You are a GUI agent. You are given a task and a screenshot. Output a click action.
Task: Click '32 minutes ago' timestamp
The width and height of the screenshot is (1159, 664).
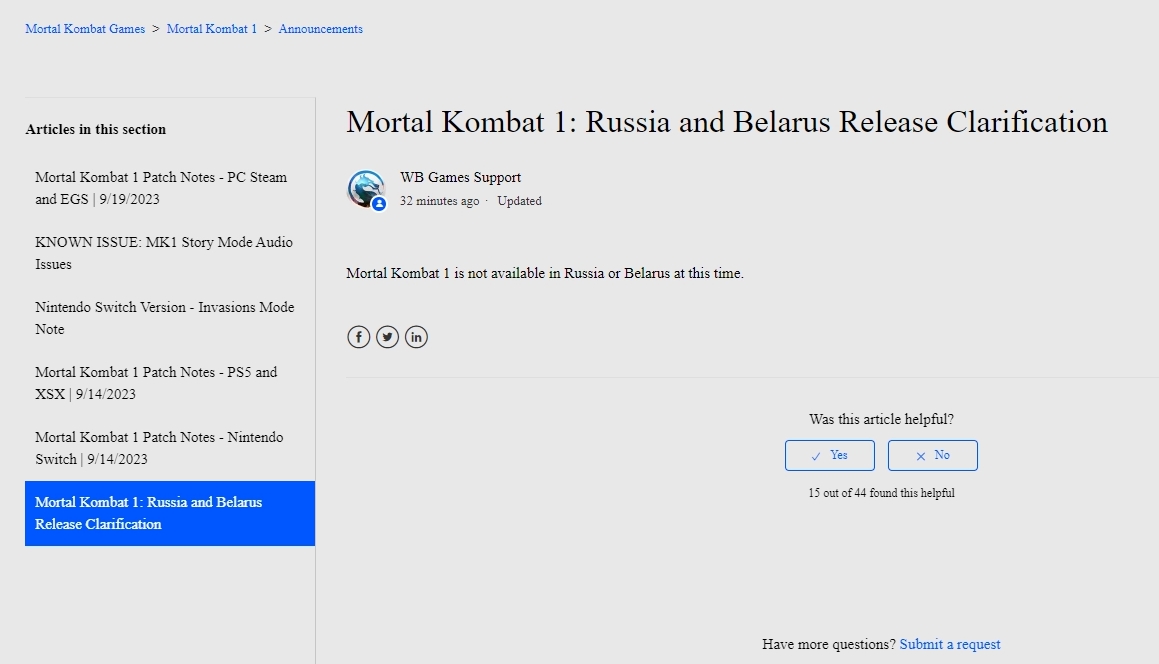tap(440, 201)
